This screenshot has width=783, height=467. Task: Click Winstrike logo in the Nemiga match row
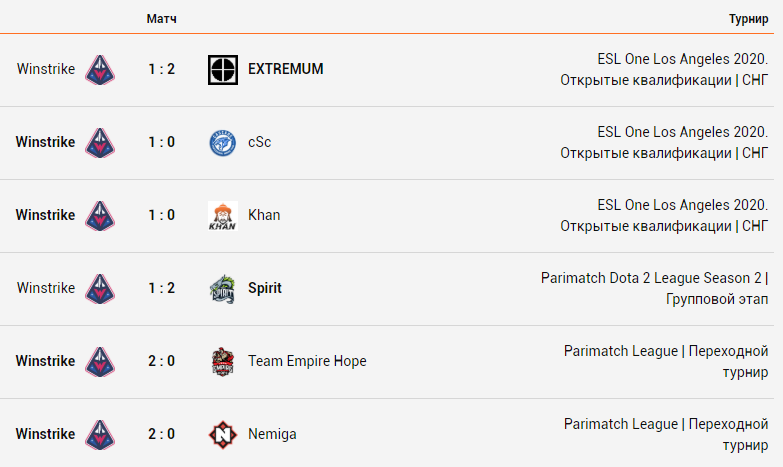(x=100, y=435)
